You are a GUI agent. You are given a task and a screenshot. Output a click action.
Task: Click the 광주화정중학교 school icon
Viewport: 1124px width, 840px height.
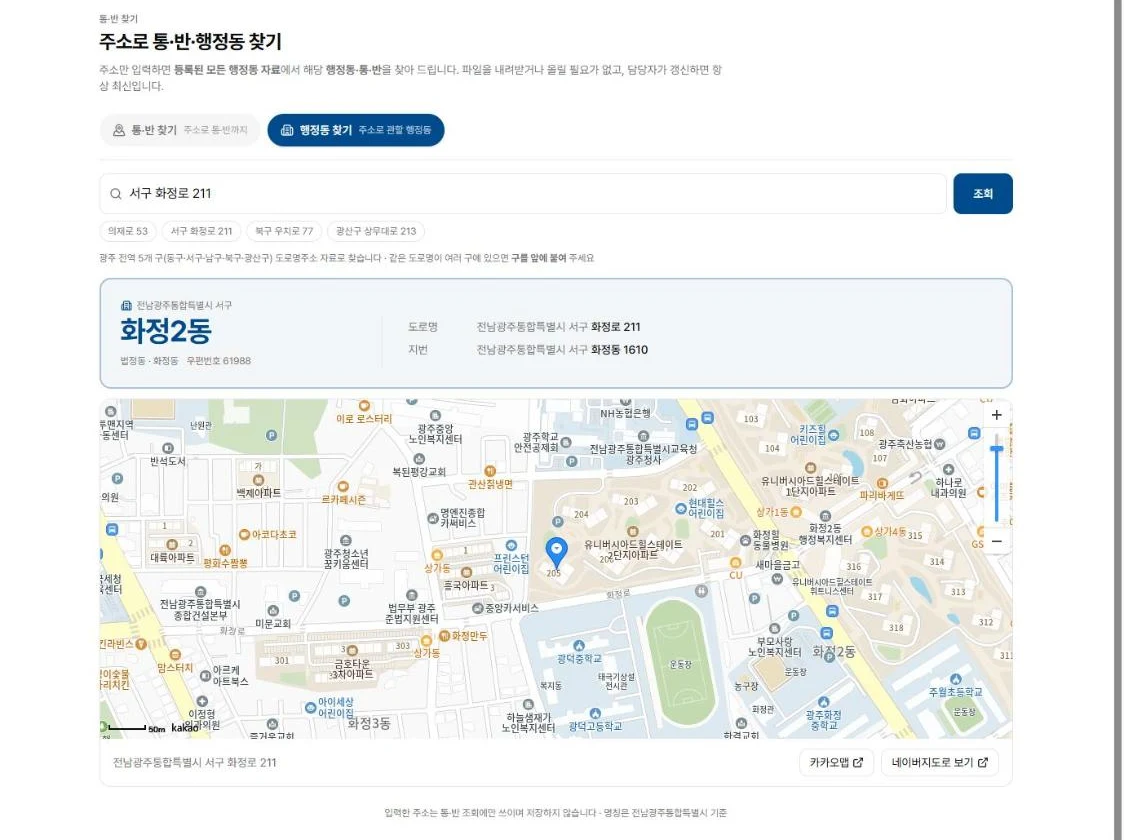coord(824,702)
